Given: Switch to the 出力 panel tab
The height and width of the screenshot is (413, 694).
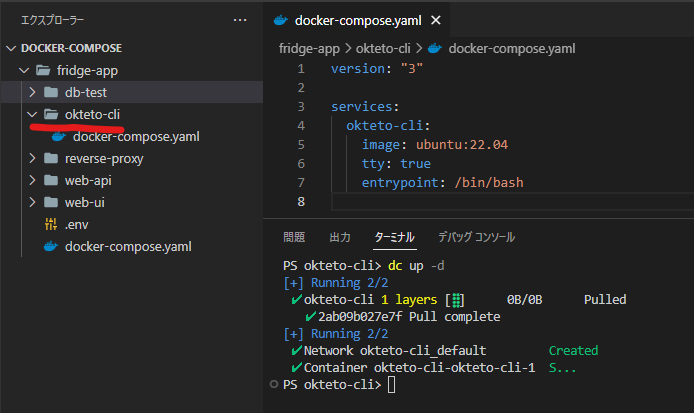Looking at the screenshot, I should (x=340, y=237).
